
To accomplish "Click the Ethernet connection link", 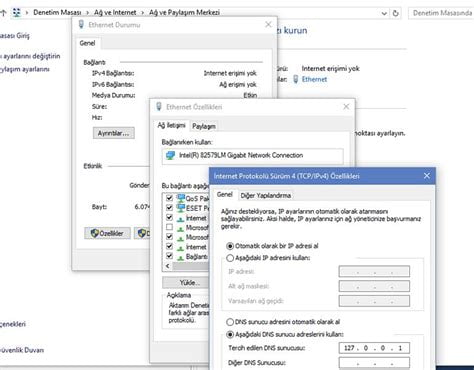I will [314, 79].
